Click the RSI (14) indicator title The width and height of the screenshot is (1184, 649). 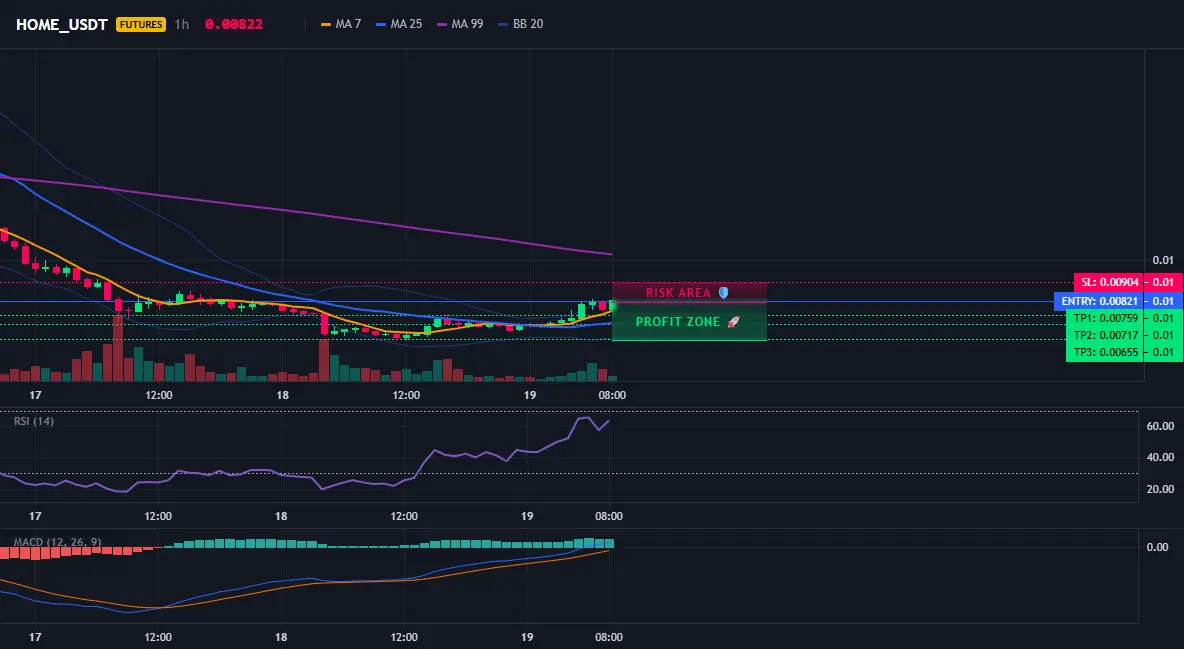pyautogui.click(x=34, y=421)
